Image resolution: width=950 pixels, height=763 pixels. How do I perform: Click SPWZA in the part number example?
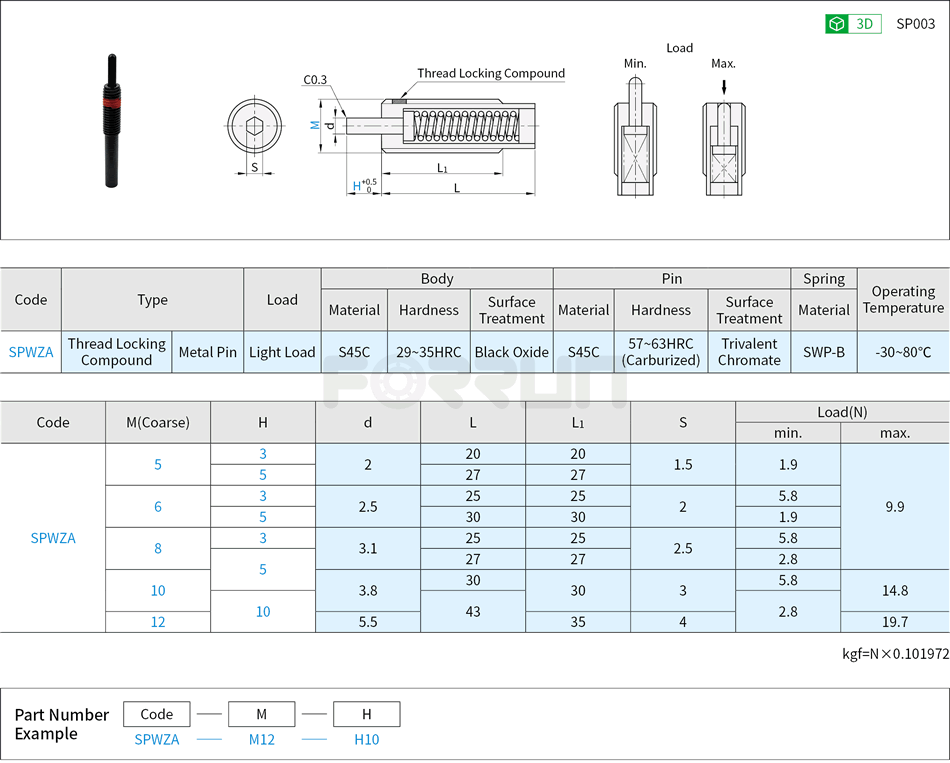coord(157,739)
